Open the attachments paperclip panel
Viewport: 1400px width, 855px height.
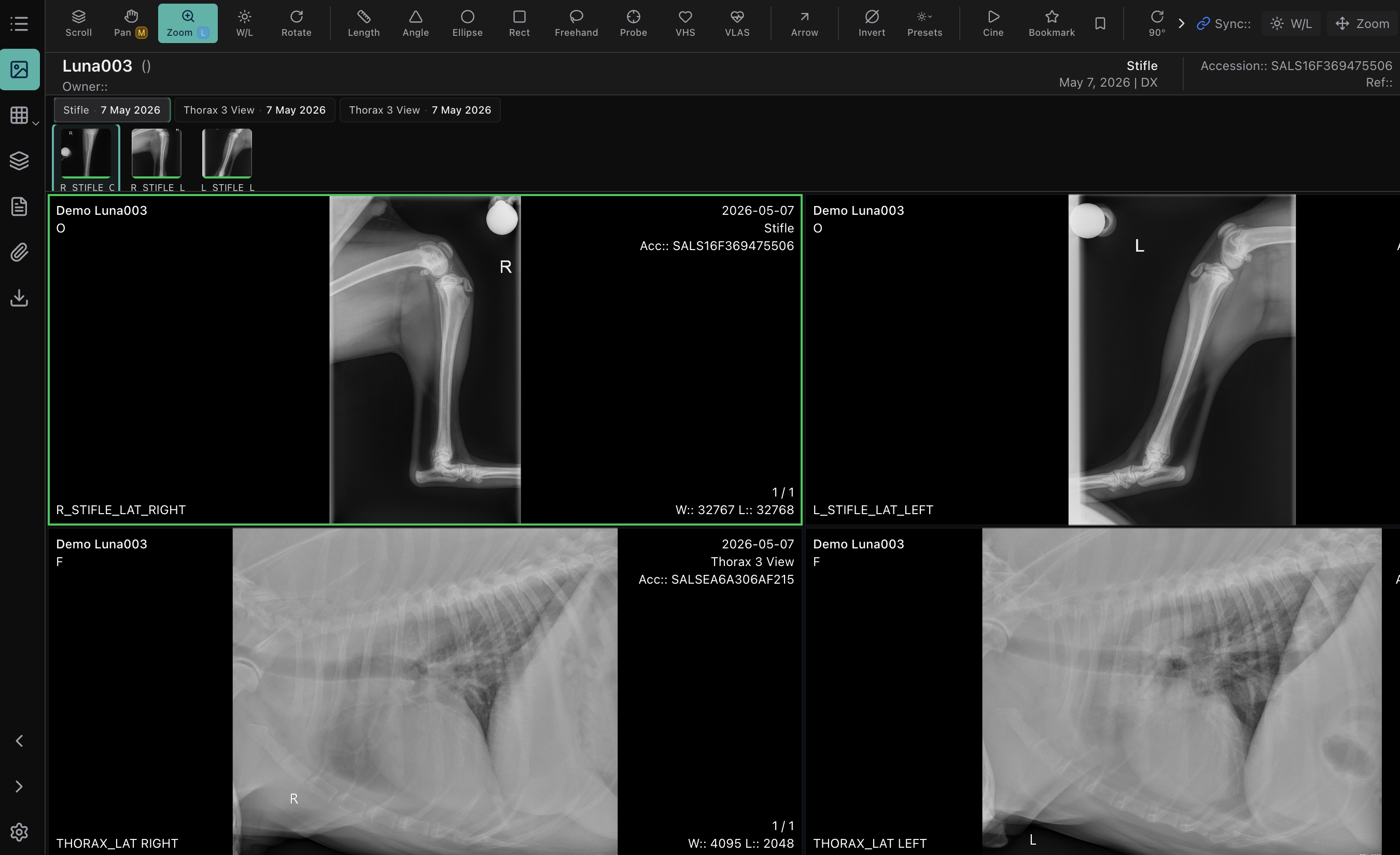19,252
